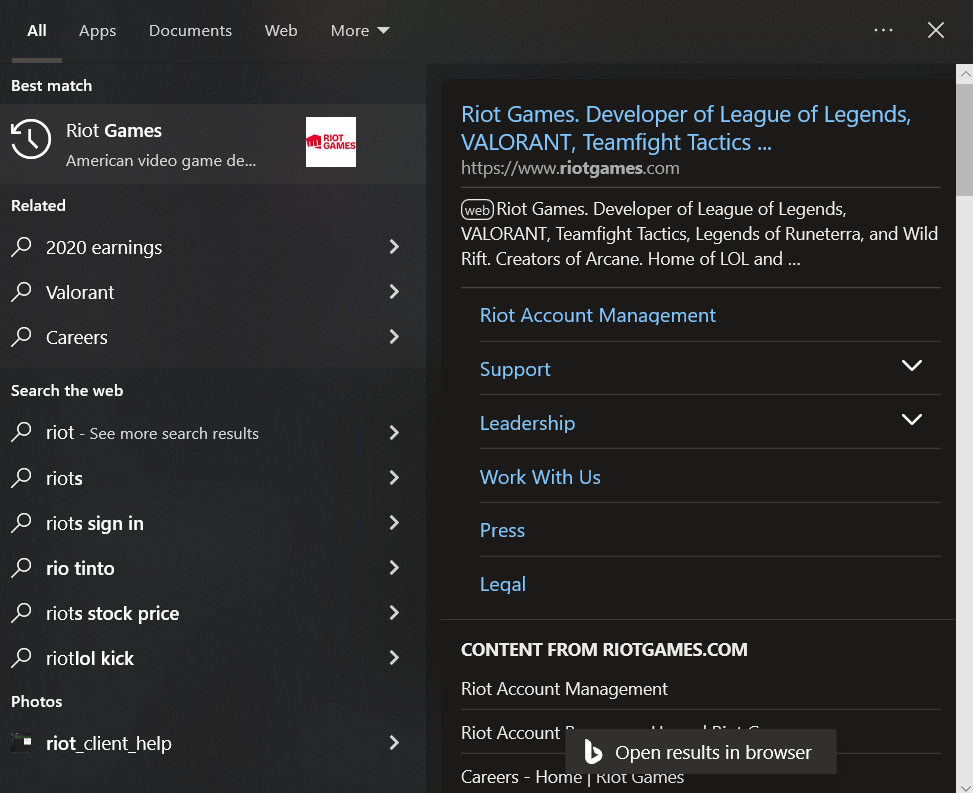
Task: Switch to the Apps tab
Action: 97,30
